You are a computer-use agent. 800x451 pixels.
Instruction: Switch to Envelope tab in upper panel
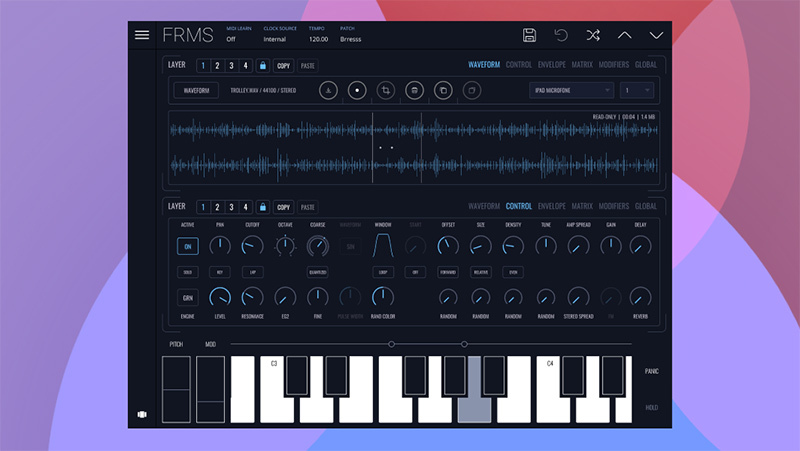(x=552, y=65)
